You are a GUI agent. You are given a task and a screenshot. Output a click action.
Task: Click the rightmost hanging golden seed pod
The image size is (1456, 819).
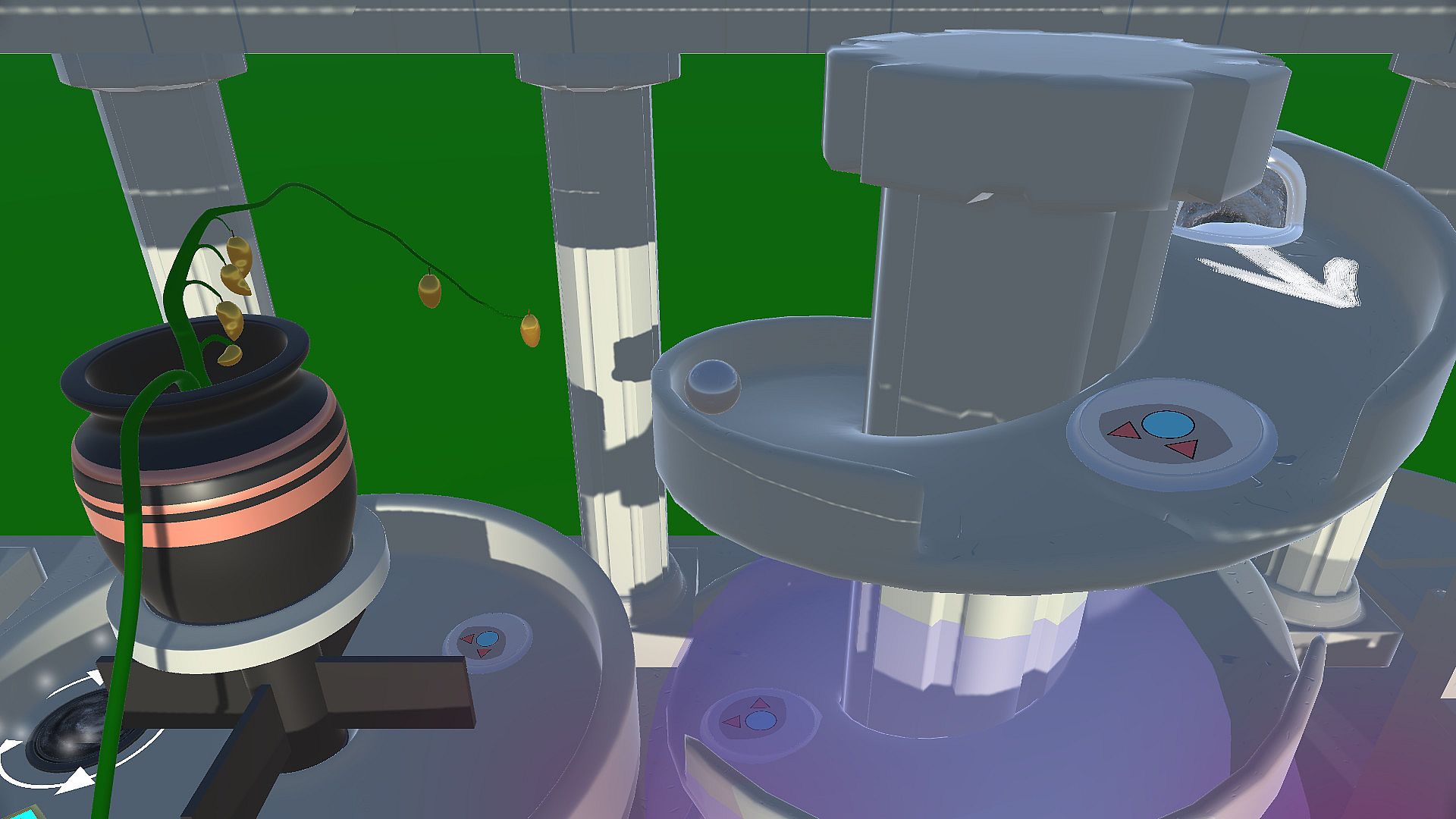click(530, 331)
